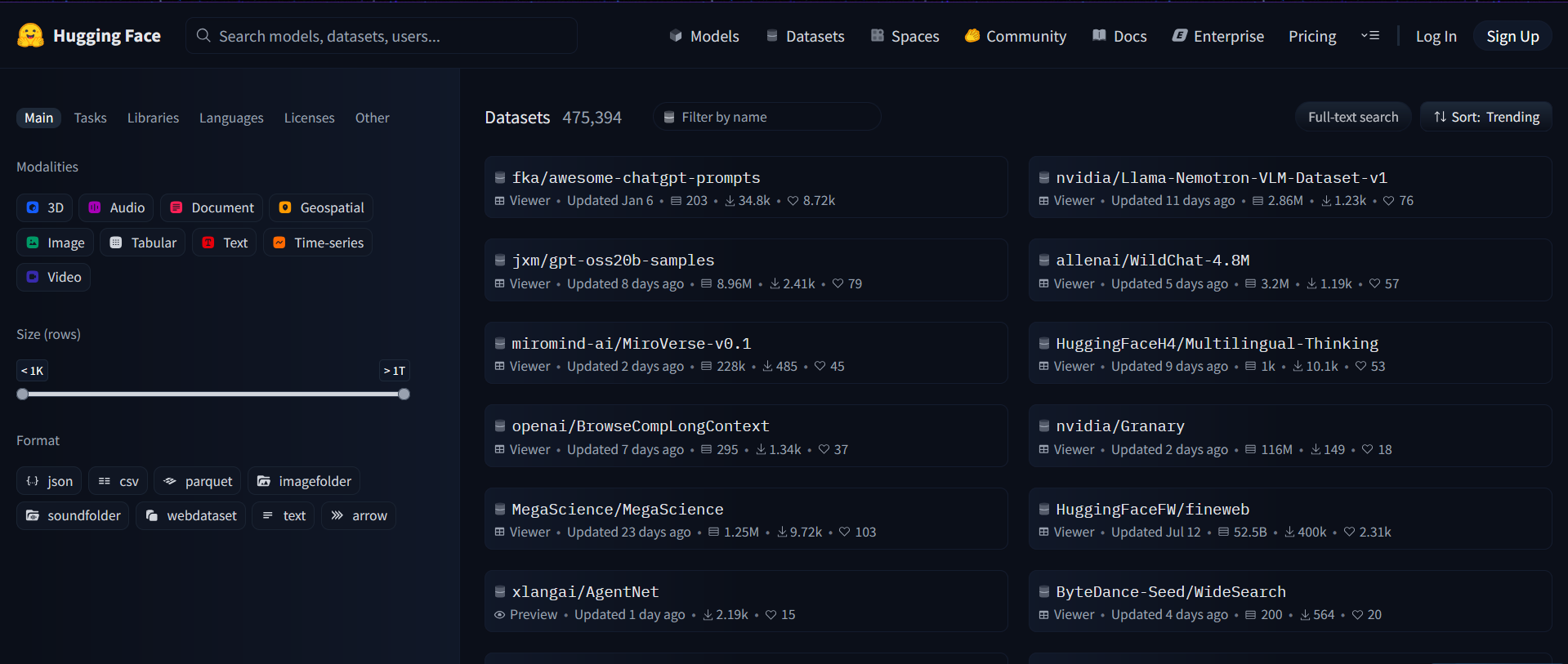Click the Document modality icon

point(176,207)
